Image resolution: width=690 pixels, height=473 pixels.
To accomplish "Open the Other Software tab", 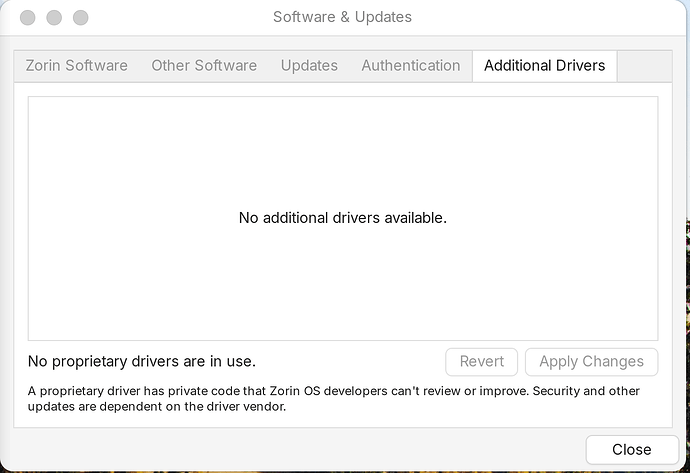I will tap(204, 66).
